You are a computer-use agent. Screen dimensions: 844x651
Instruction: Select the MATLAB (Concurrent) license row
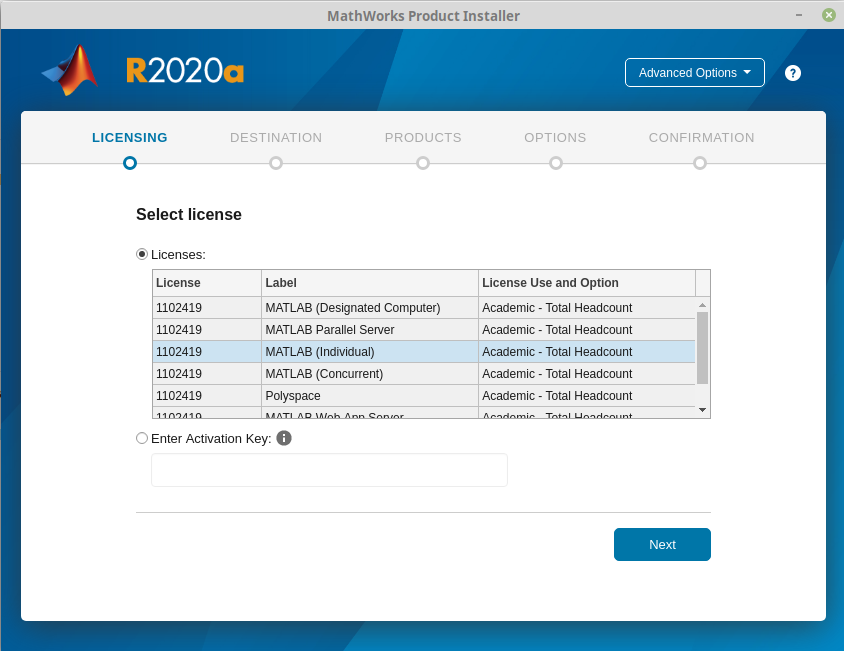pyautogui.click(x=424, y=374)
